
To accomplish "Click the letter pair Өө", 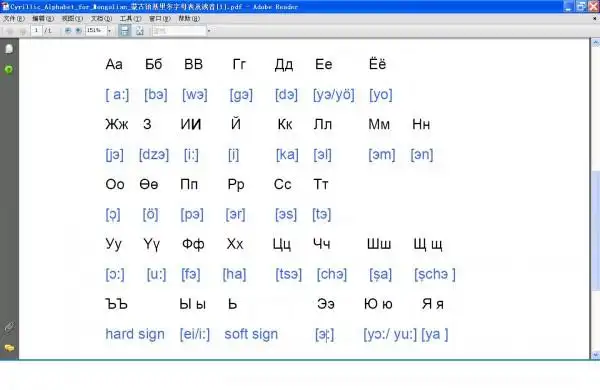I will tap(148, 184).
